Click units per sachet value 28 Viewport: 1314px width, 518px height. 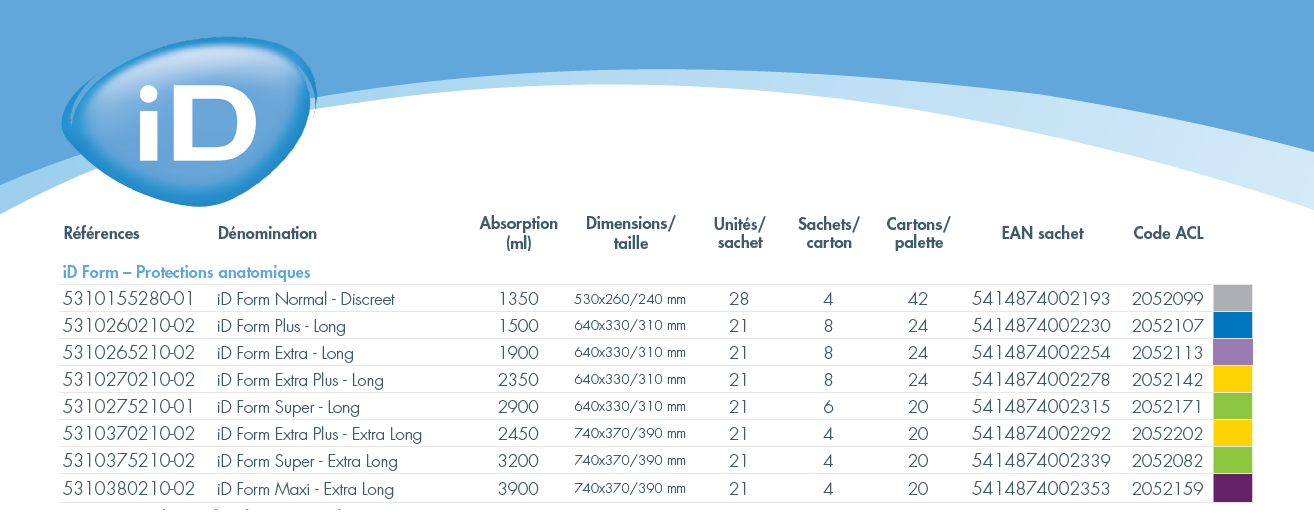coord(739,299)
